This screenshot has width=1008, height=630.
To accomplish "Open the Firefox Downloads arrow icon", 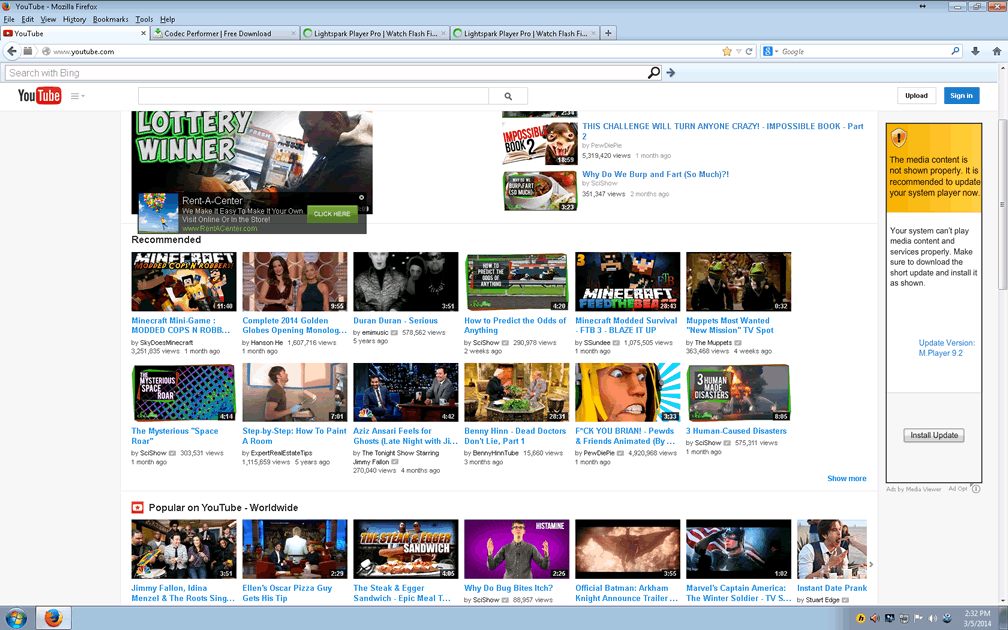I will [x=976, y=51].
